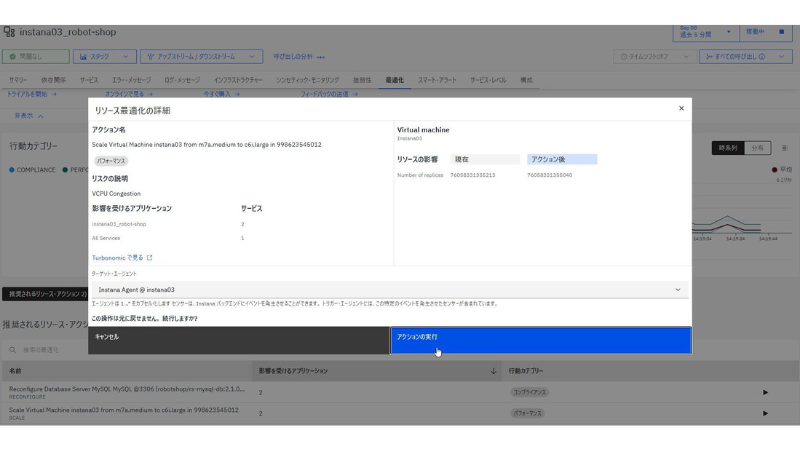
Task: Click the info icon in すべての呼び出し
Action: 762,57
